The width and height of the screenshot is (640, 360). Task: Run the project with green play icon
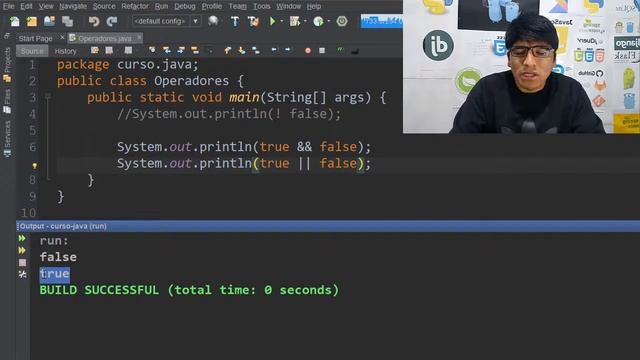click(272, 21)
